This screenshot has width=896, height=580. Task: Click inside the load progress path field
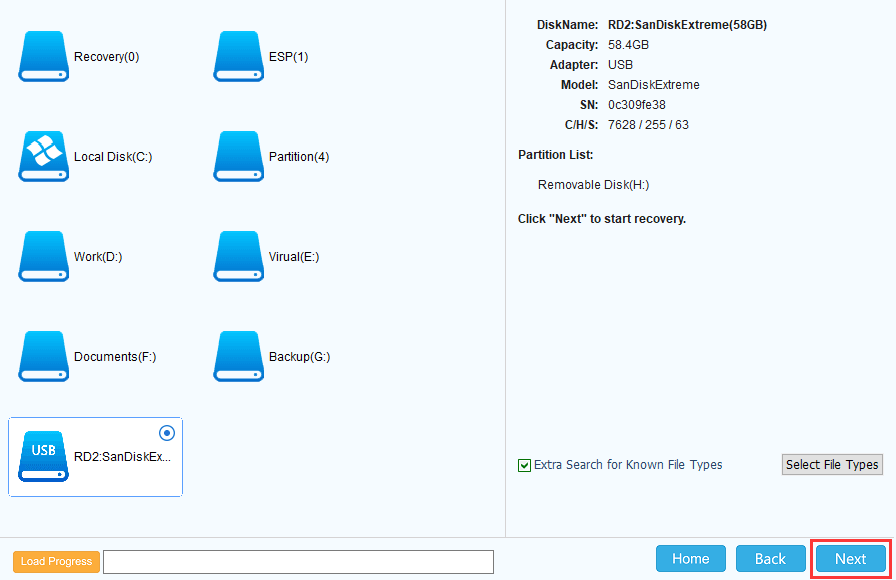[x=298, y=562]
